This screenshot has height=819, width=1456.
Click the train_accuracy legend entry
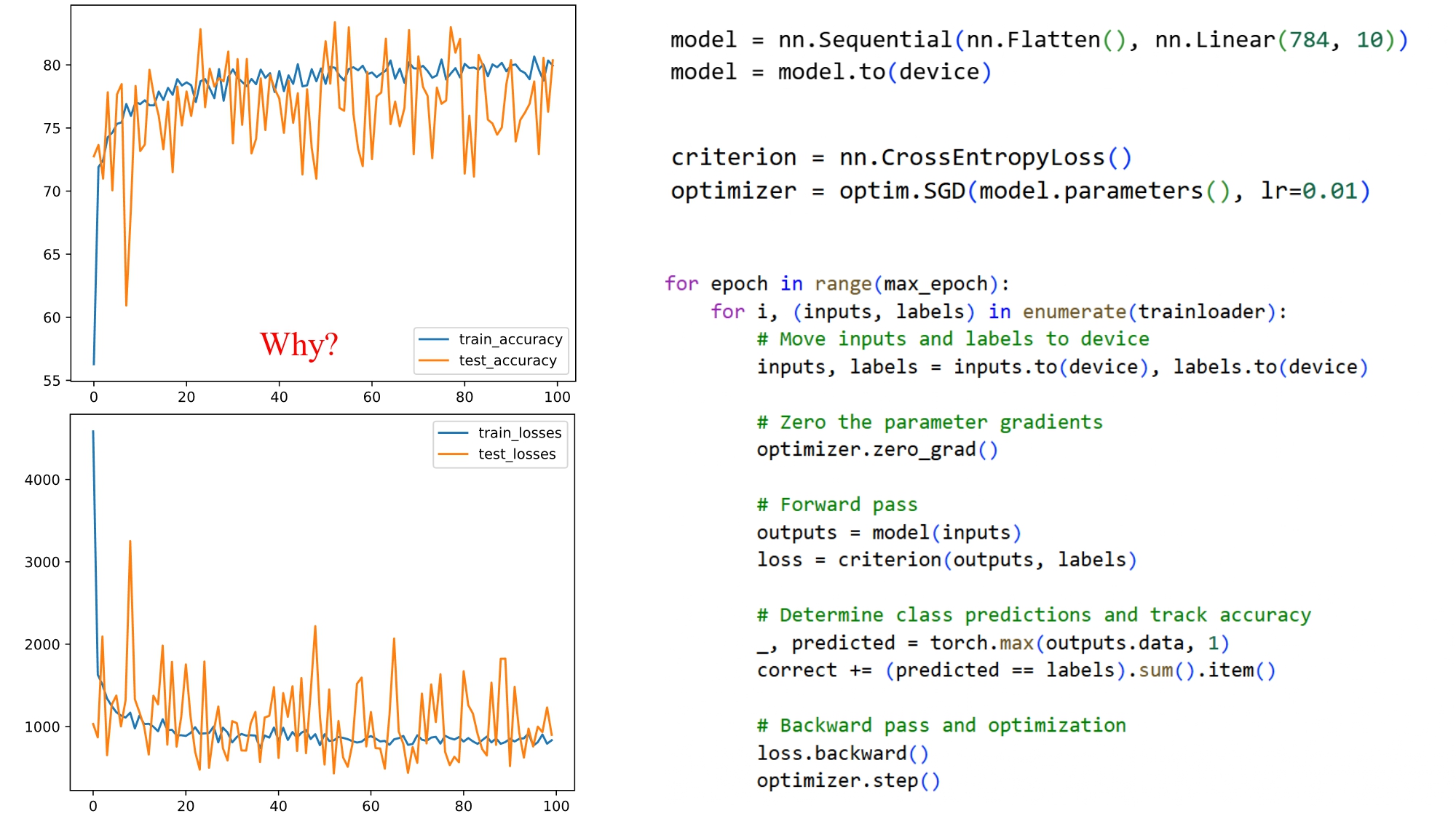[510, 339]
